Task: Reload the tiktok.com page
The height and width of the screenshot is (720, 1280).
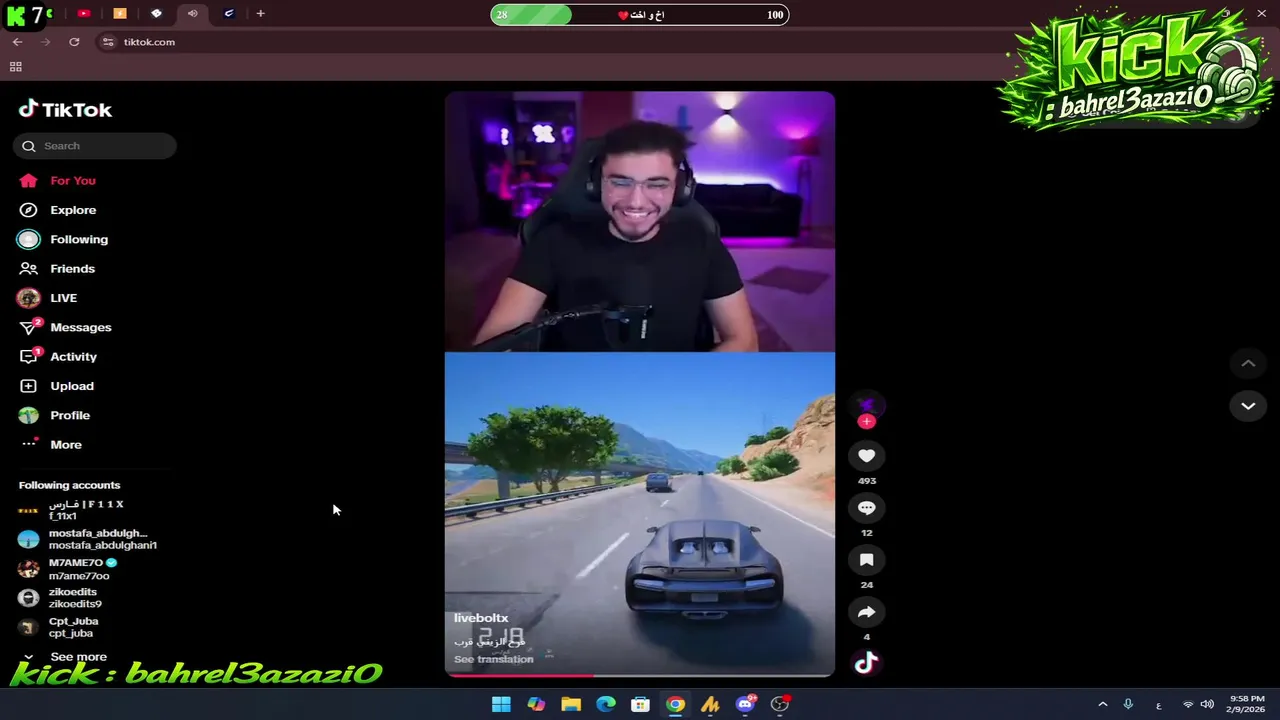Action: click(74, 42)
